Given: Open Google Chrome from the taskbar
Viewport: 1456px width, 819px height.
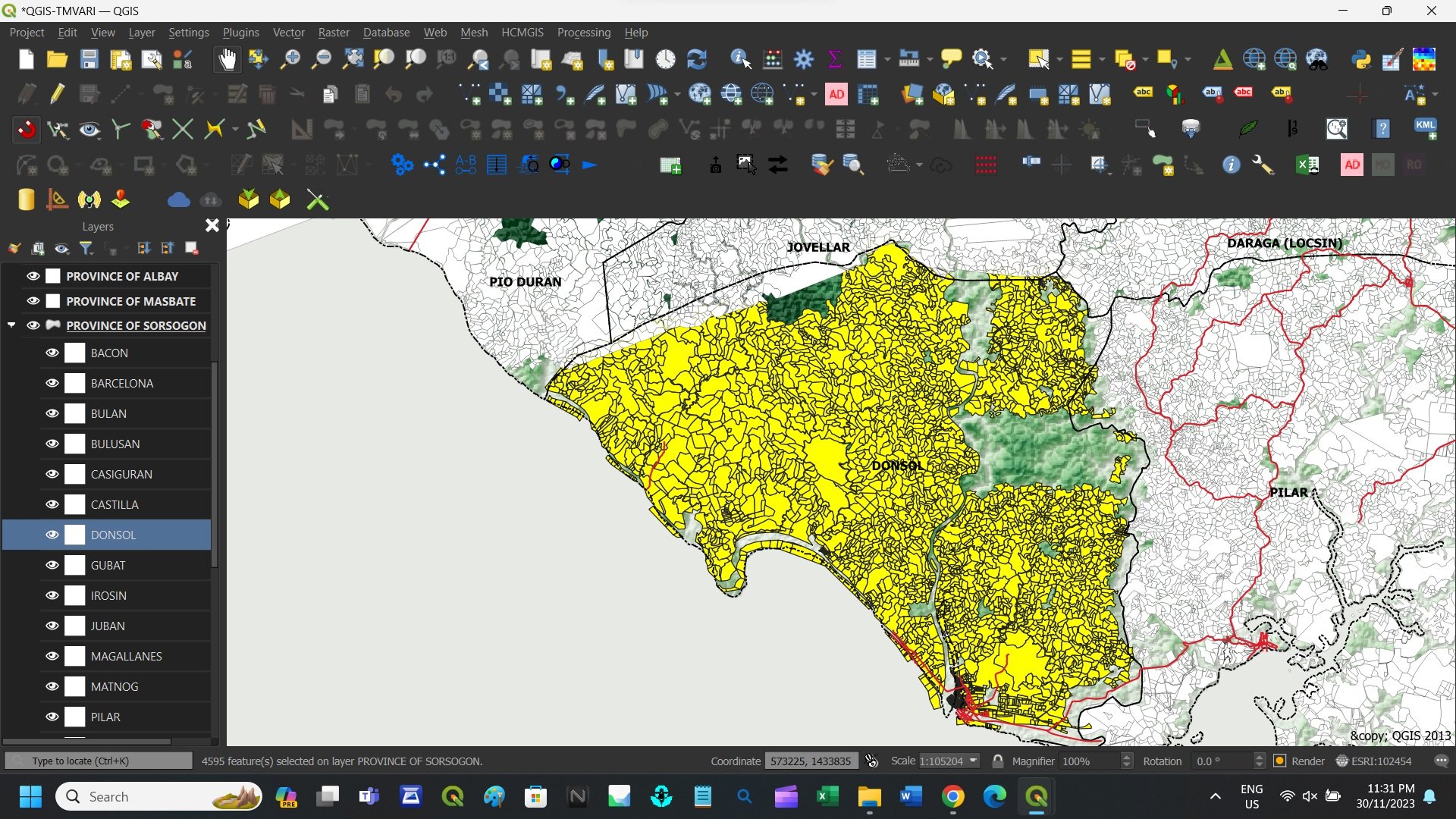Looking at the screenshot, I should point(953,796).
